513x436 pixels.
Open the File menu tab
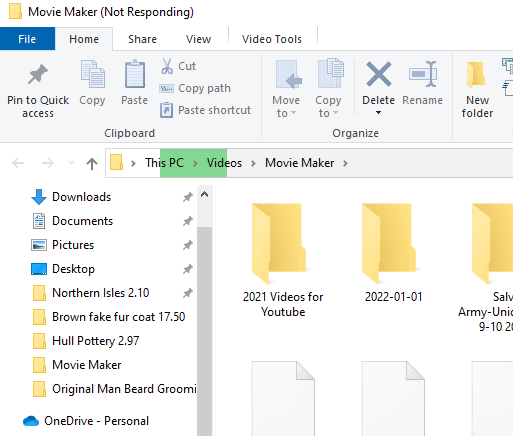tap(27, 39)
